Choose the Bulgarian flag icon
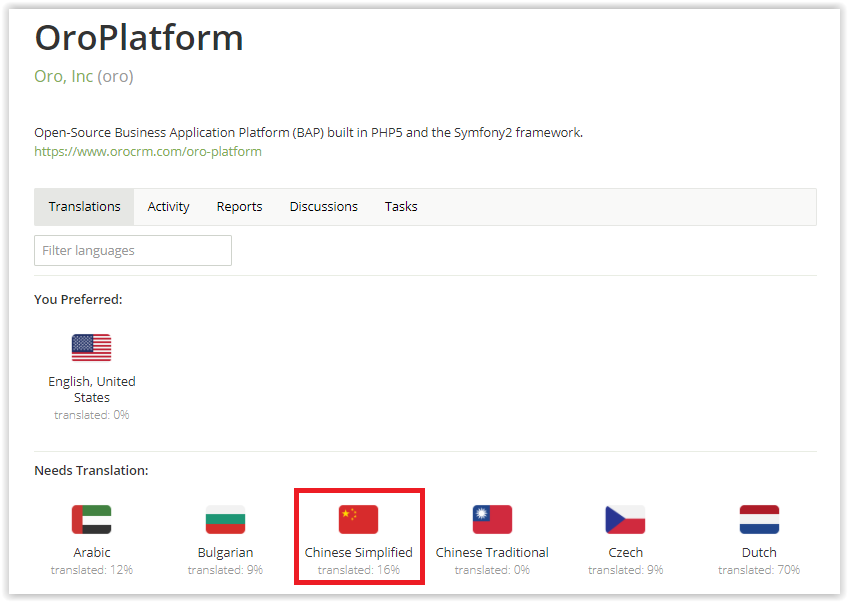The height and width of the screenshot is (602, 848). (226, 519)
